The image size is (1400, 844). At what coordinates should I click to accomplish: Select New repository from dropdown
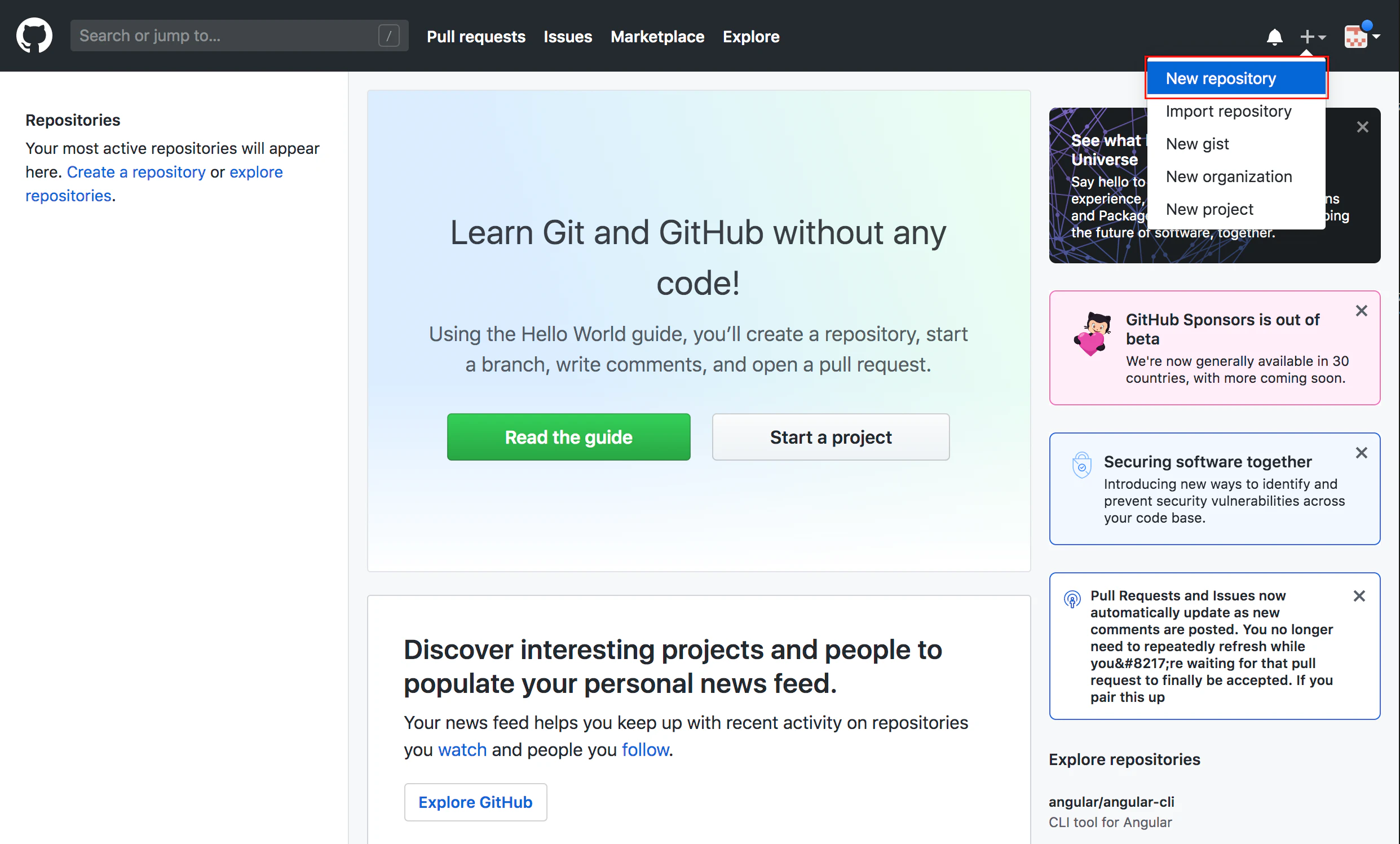1236,78
